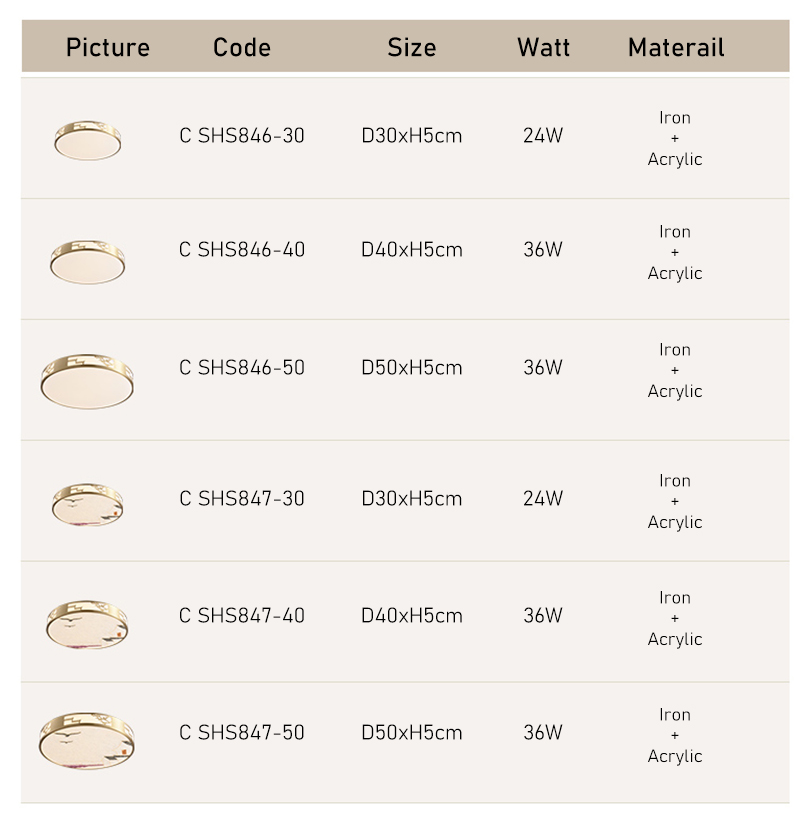Click the 24W wattage for SHS847-30
Screen dimensions: 800x818
(x=543, y=499)
